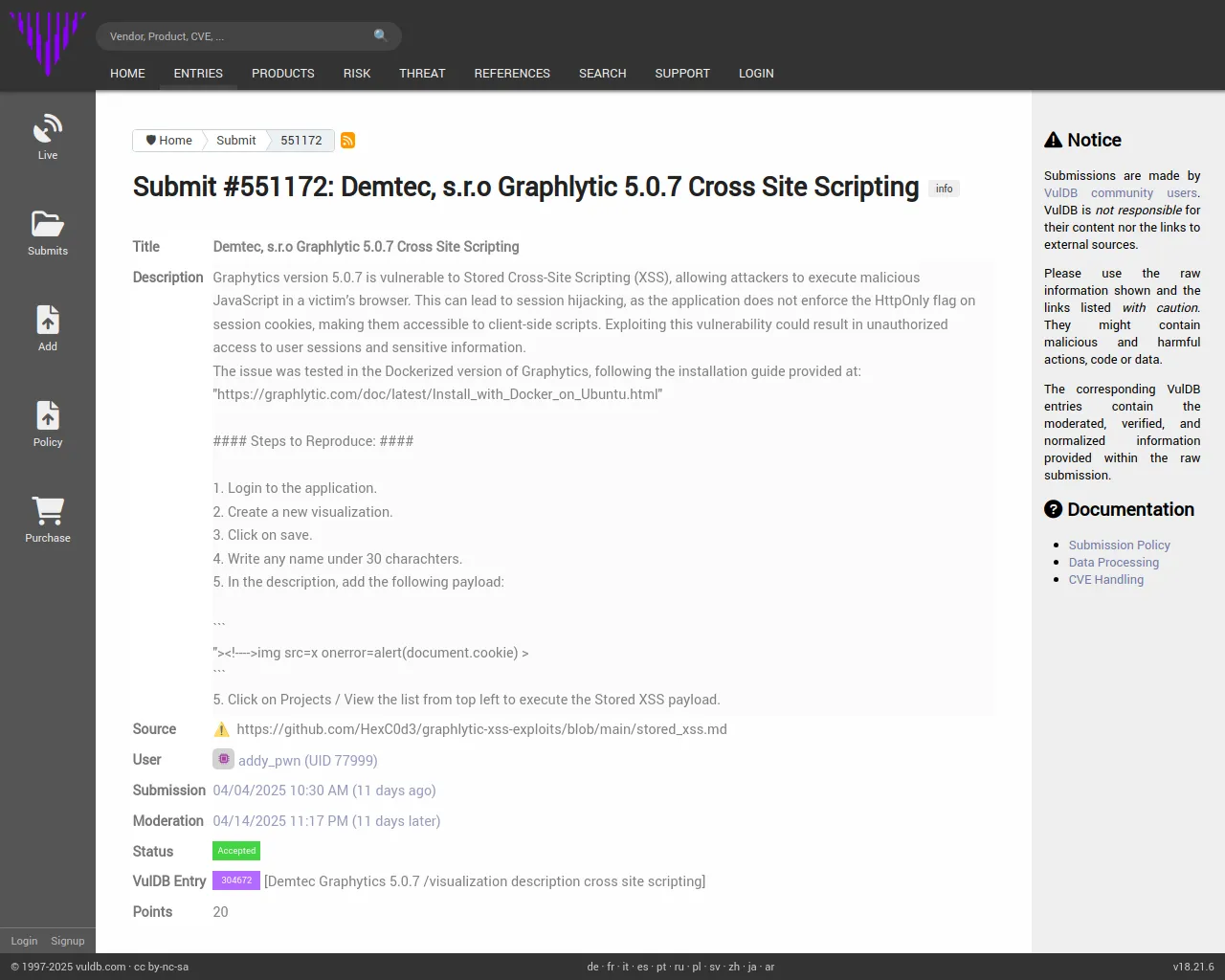1225x980 pixels.
Task: Open addy_pwn (UID 77999) user profile
Action: coord(308,761)
